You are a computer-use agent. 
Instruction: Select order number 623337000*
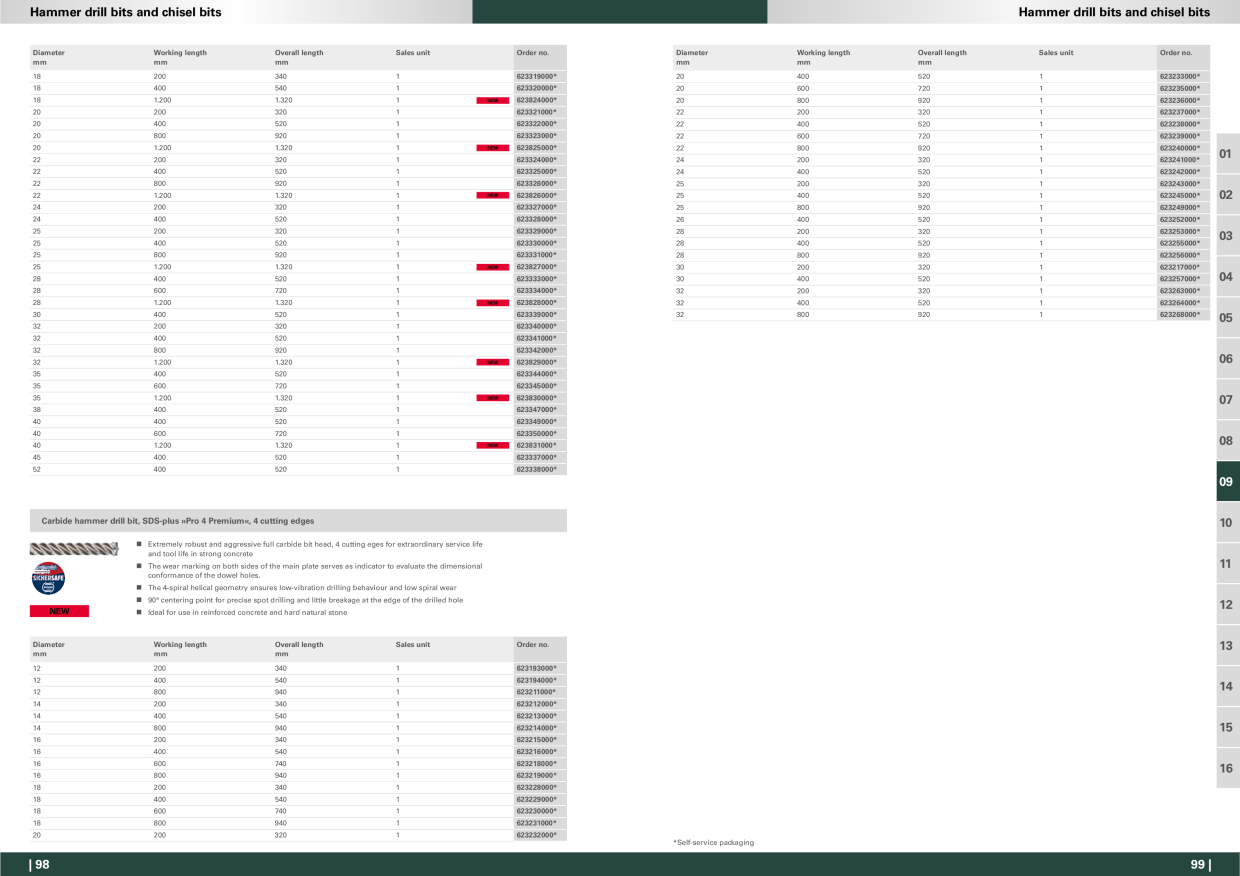click(536, 457)
